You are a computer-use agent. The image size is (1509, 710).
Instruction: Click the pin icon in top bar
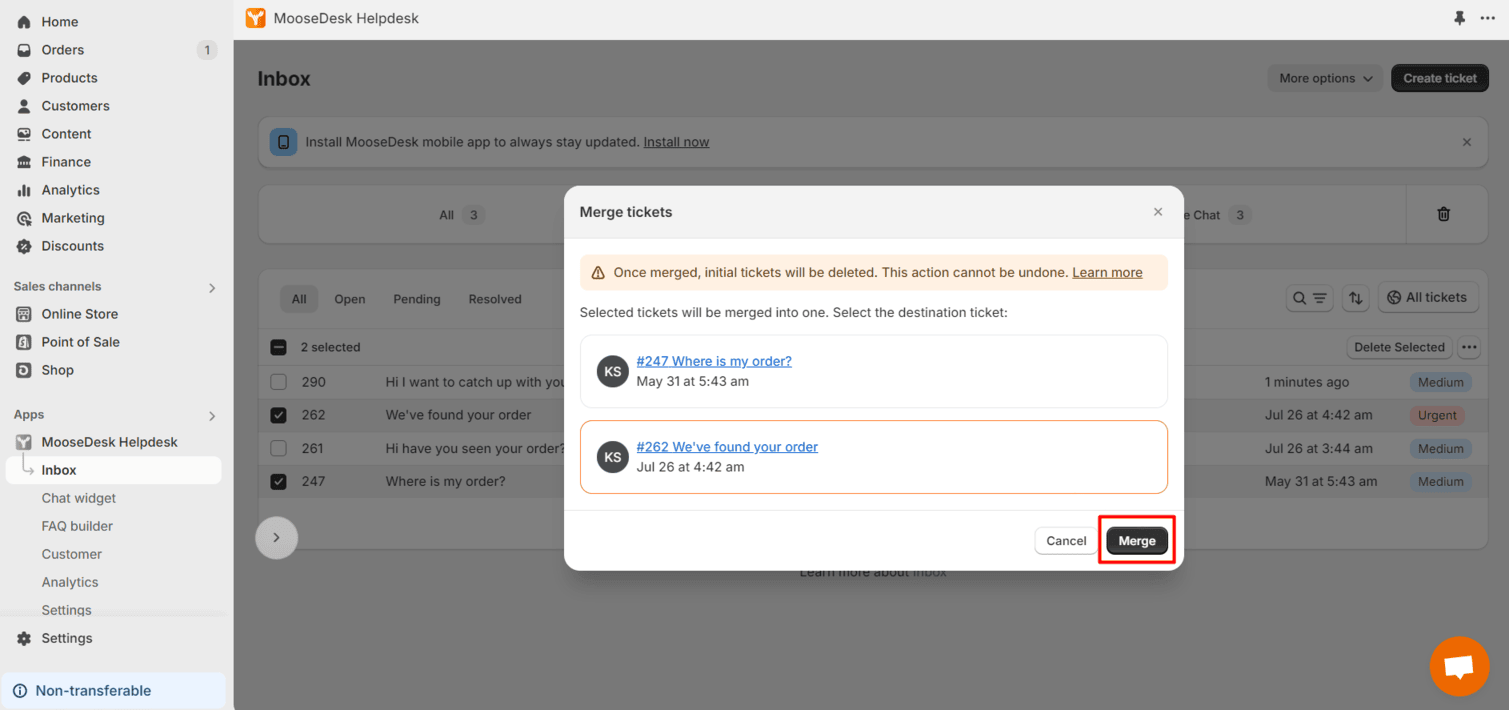(x=1459, y=18)
